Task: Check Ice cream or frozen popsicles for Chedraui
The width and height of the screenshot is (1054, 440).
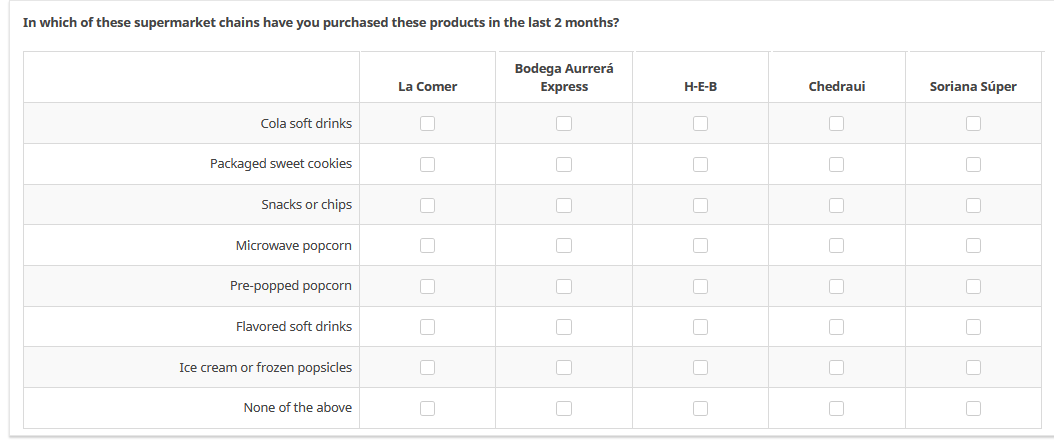Action: click(836, 367)
